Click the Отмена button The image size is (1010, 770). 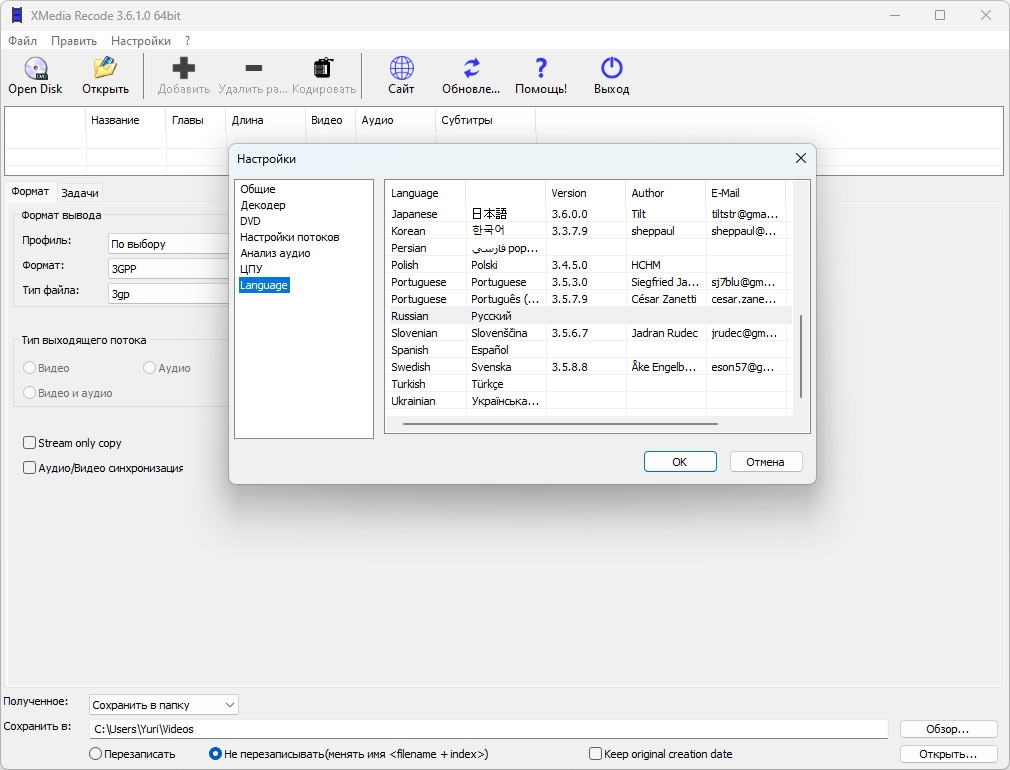(766, 462)
